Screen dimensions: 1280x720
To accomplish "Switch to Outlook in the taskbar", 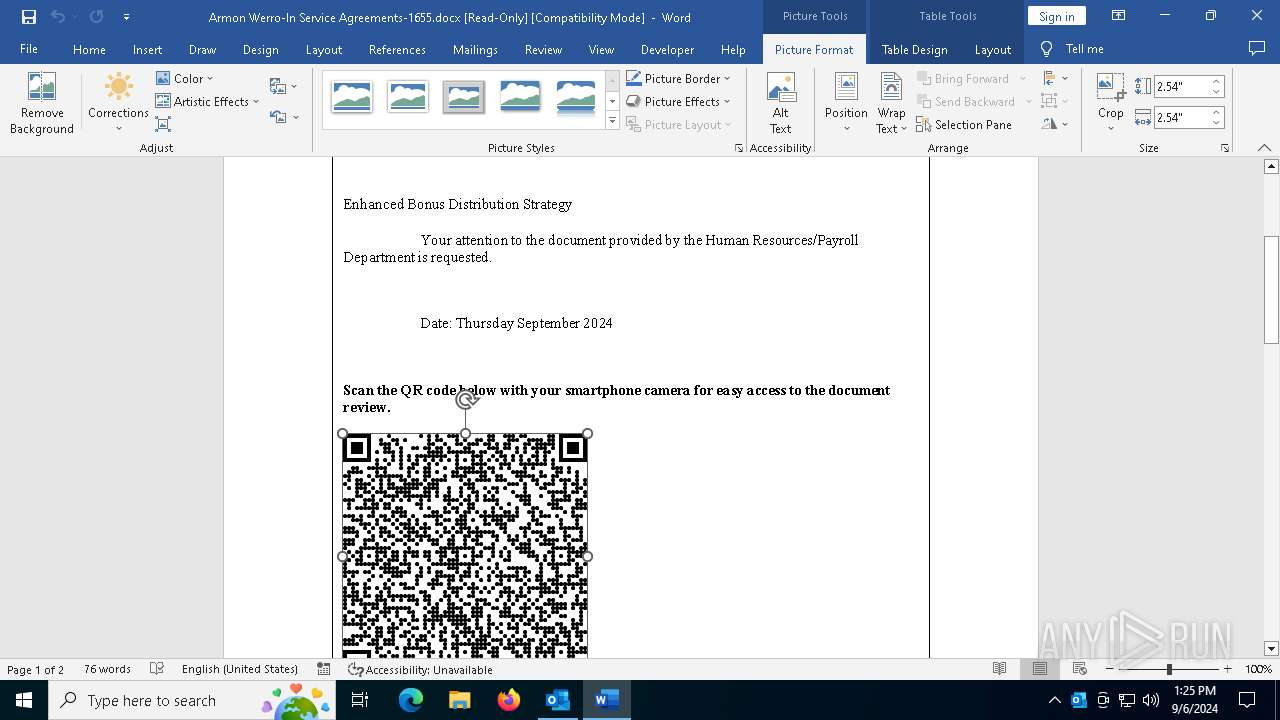I will [557, 700].
